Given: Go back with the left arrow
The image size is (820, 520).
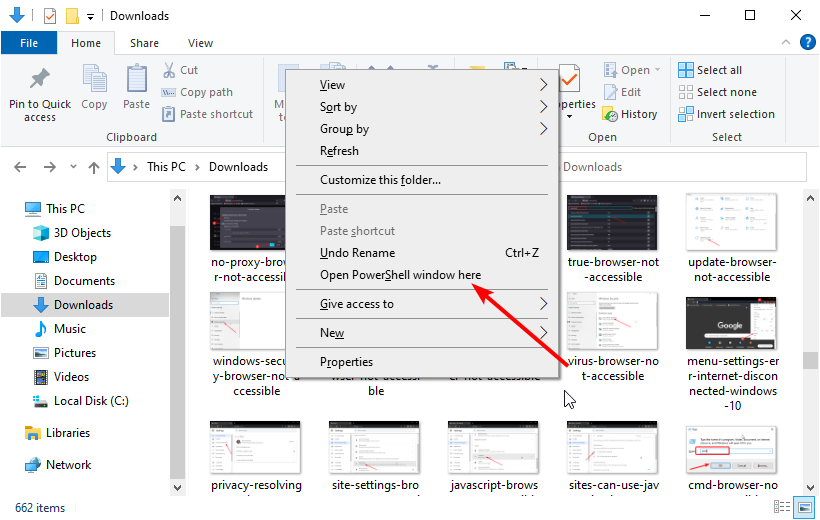Looking at the screenshot, I should (x=20, y=167).
